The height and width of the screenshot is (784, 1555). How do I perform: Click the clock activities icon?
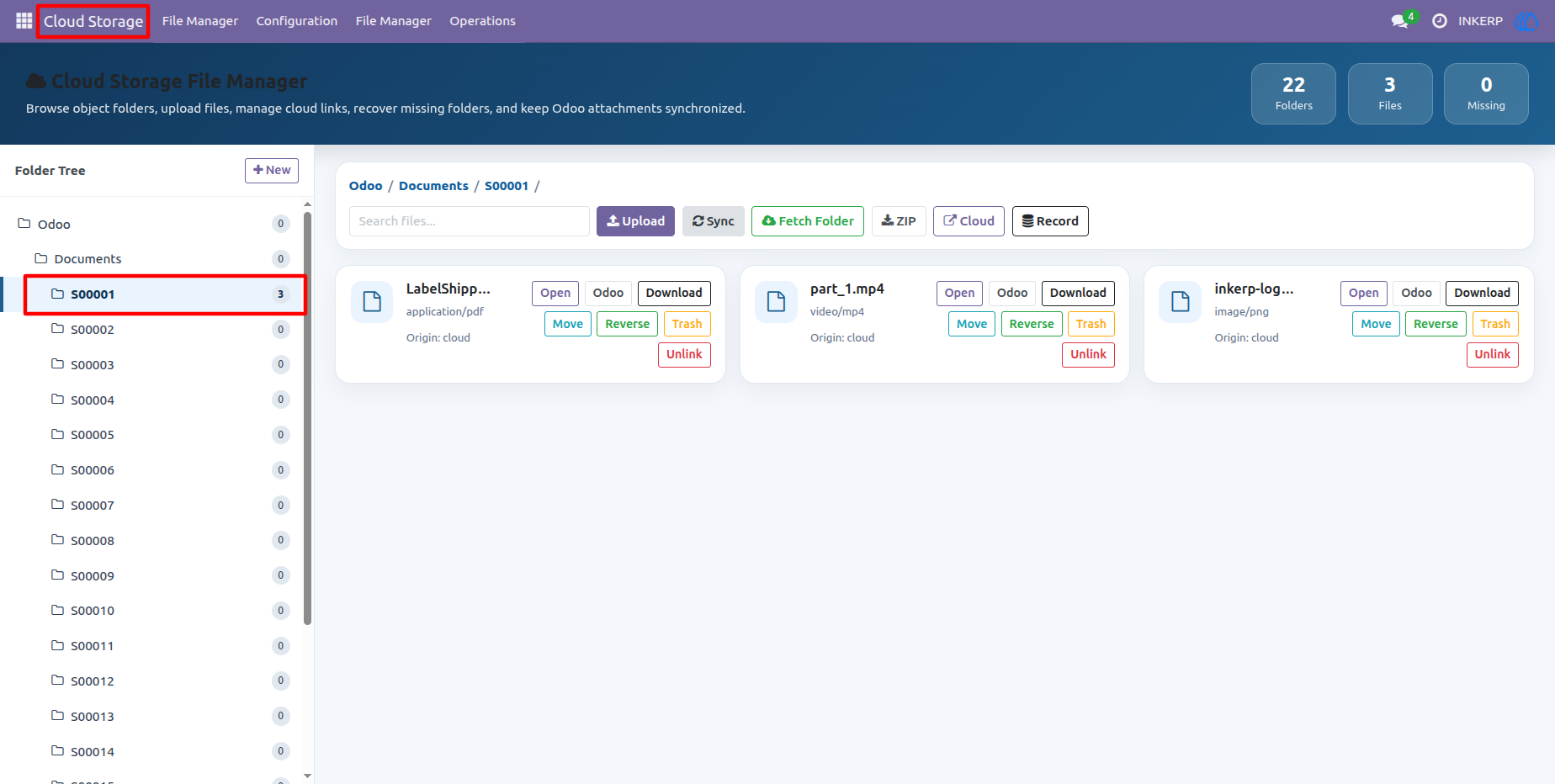click(1440, 21)
